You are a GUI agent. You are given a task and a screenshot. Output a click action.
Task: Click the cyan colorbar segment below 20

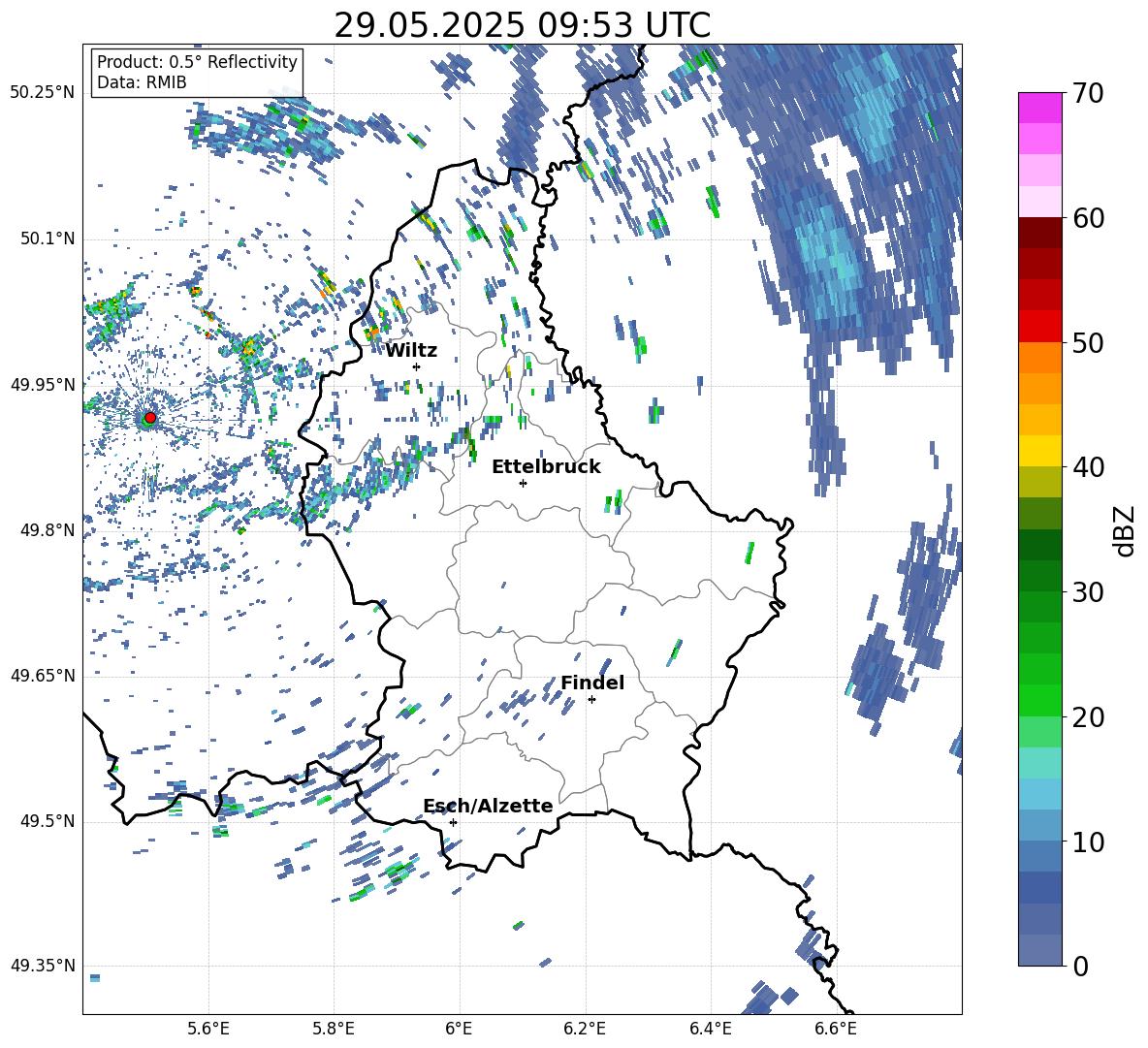[x=1039, y=763]
